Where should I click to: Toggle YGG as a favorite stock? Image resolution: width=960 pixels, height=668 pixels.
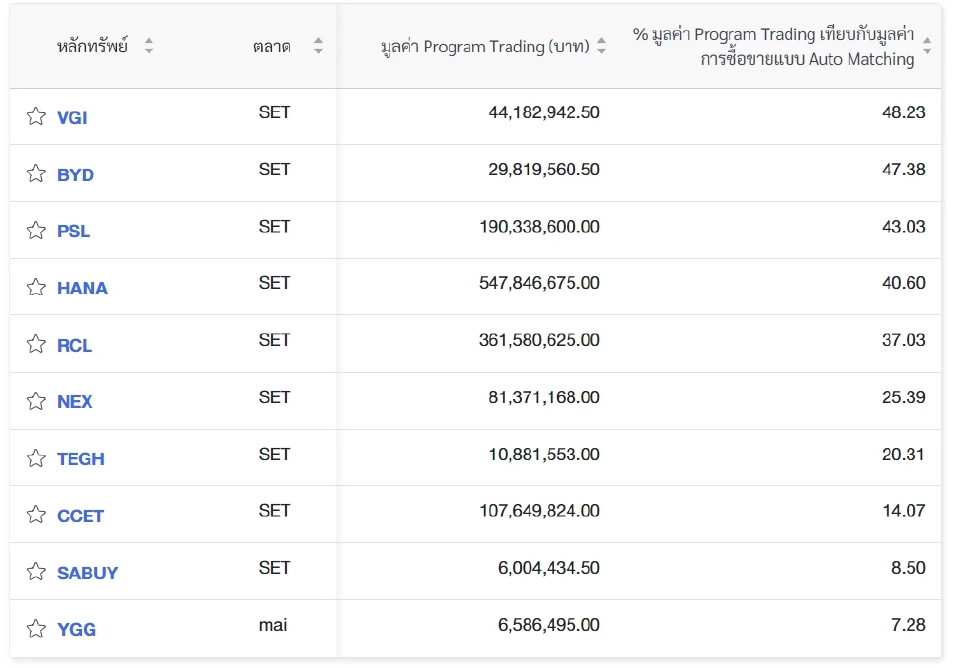(36, 629)
